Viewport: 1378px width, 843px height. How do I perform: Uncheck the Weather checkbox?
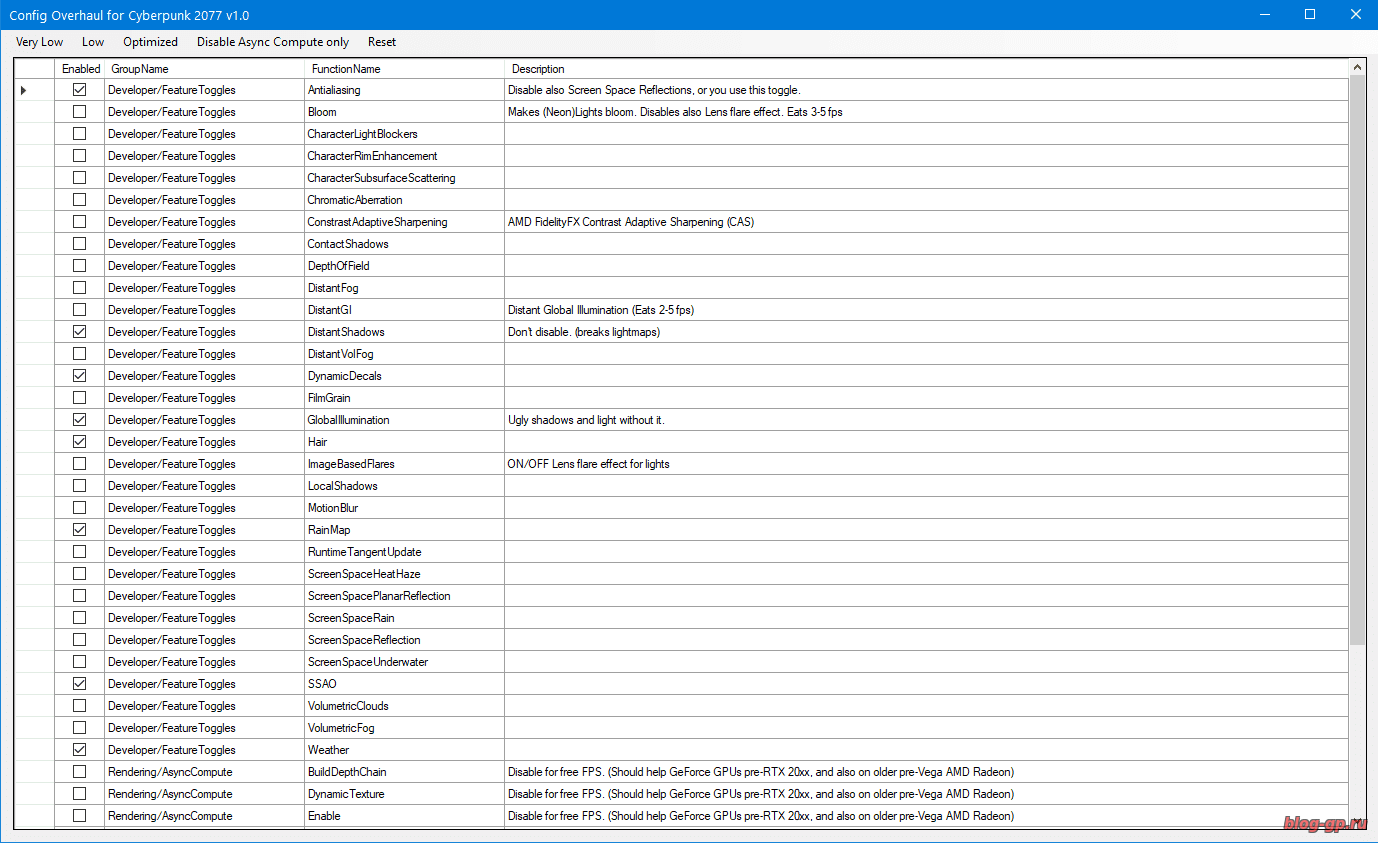point(80,750)
